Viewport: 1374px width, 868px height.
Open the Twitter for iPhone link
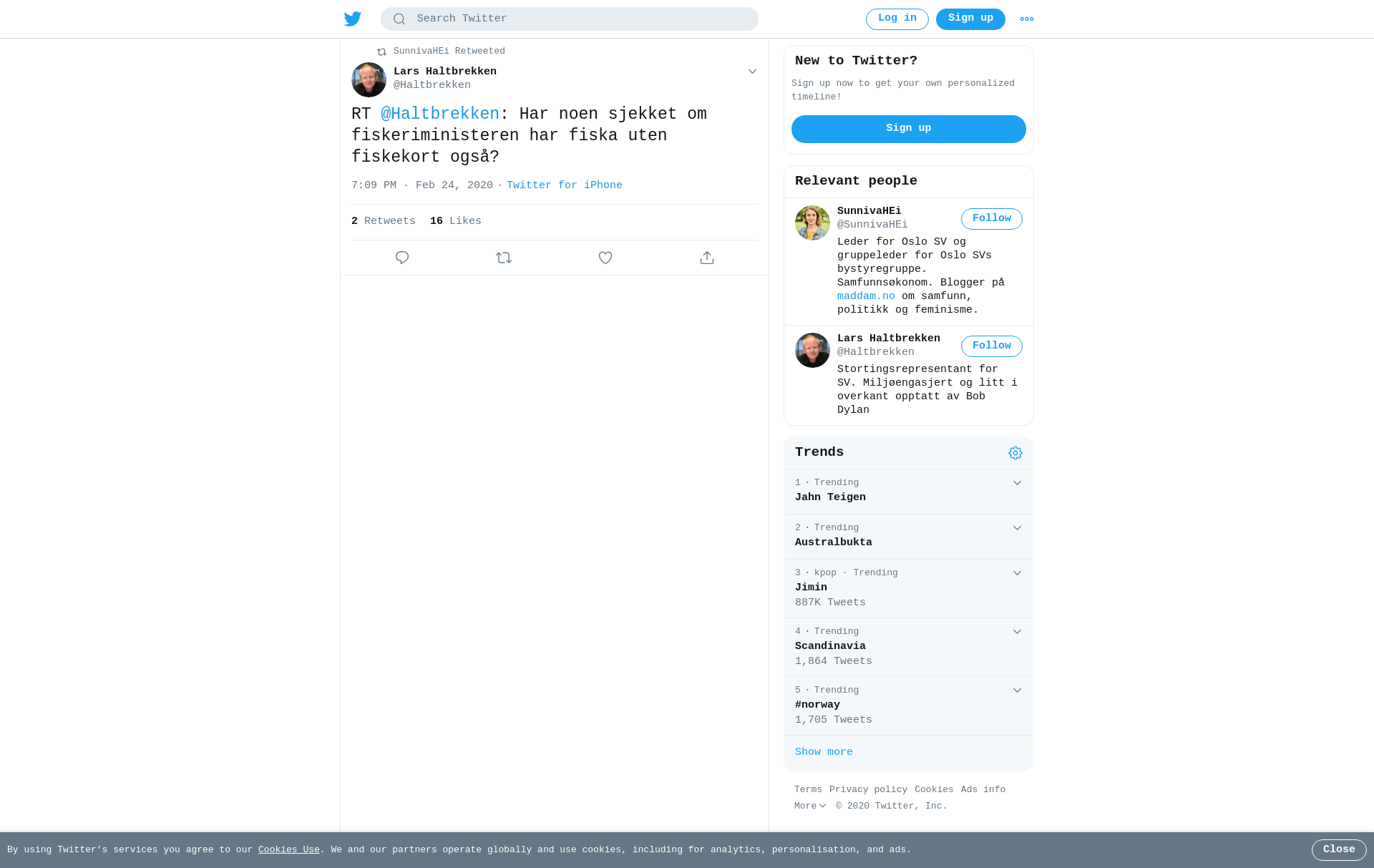[565, 185]
